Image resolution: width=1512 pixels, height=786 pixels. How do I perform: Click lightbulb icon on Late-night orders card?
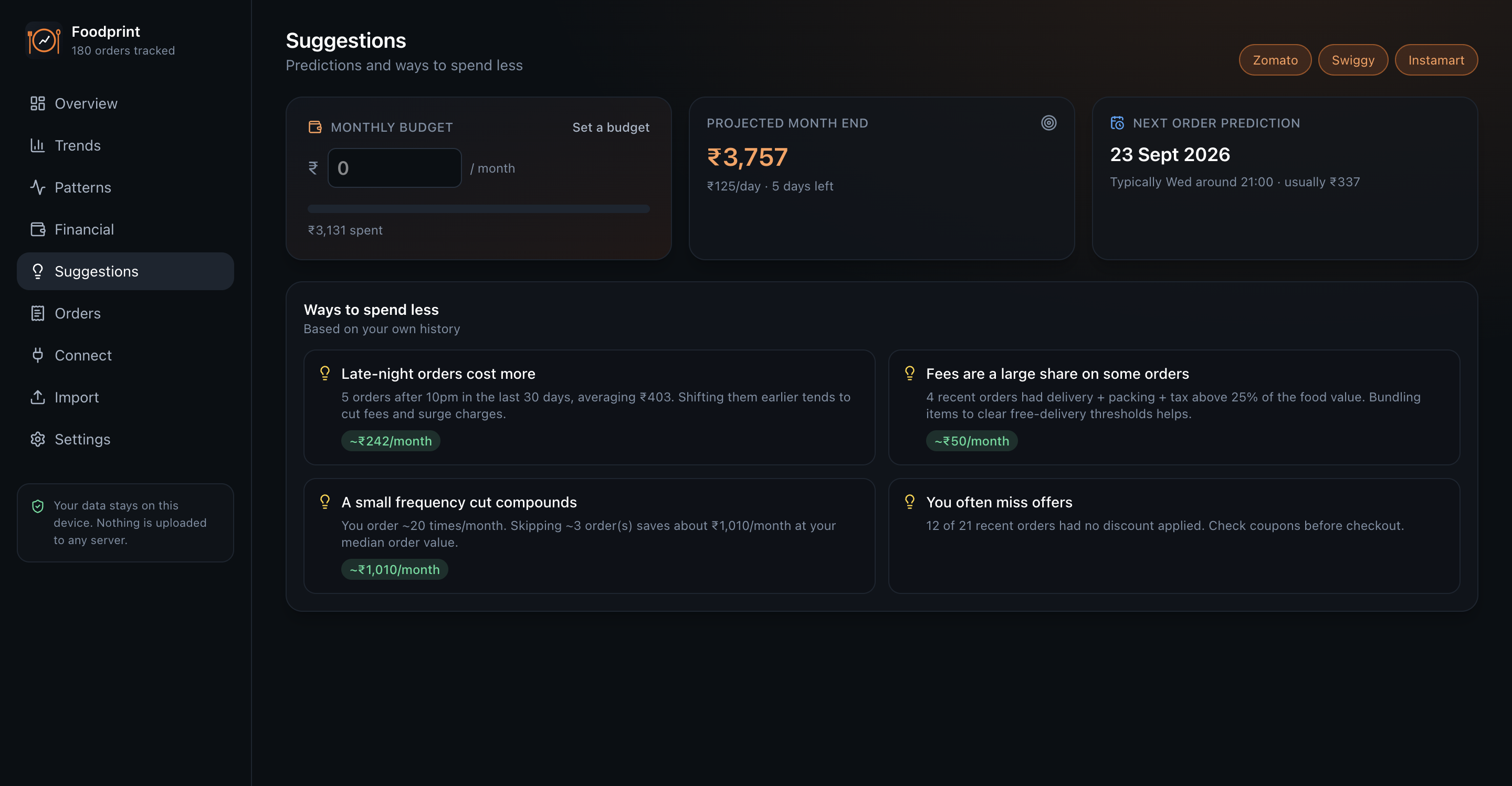[x=324, y=374]
